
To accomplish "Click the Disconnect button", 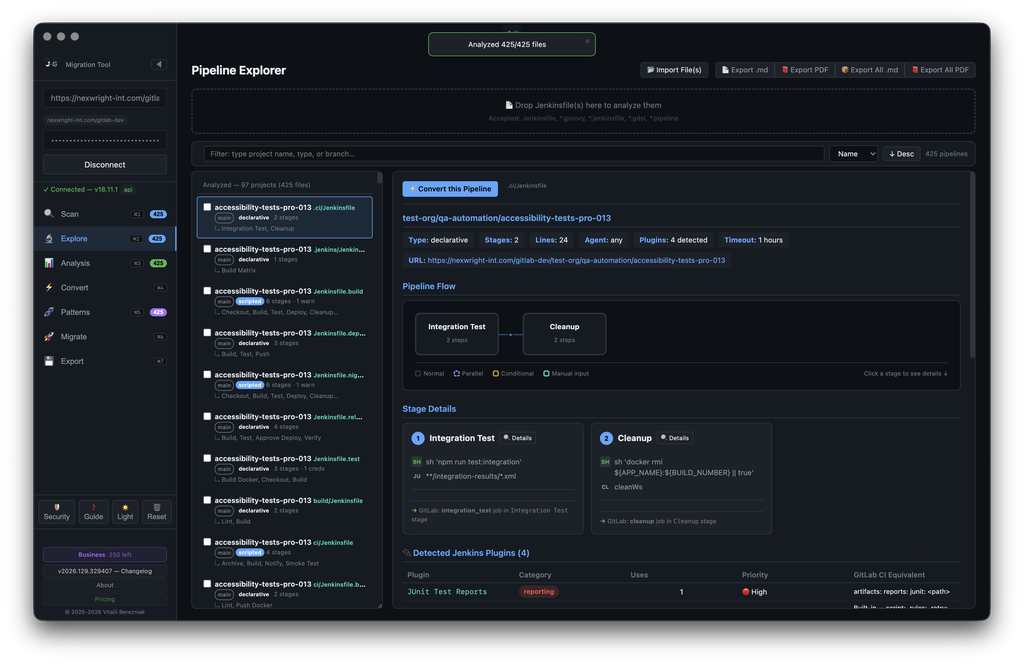I will [104, 165].
